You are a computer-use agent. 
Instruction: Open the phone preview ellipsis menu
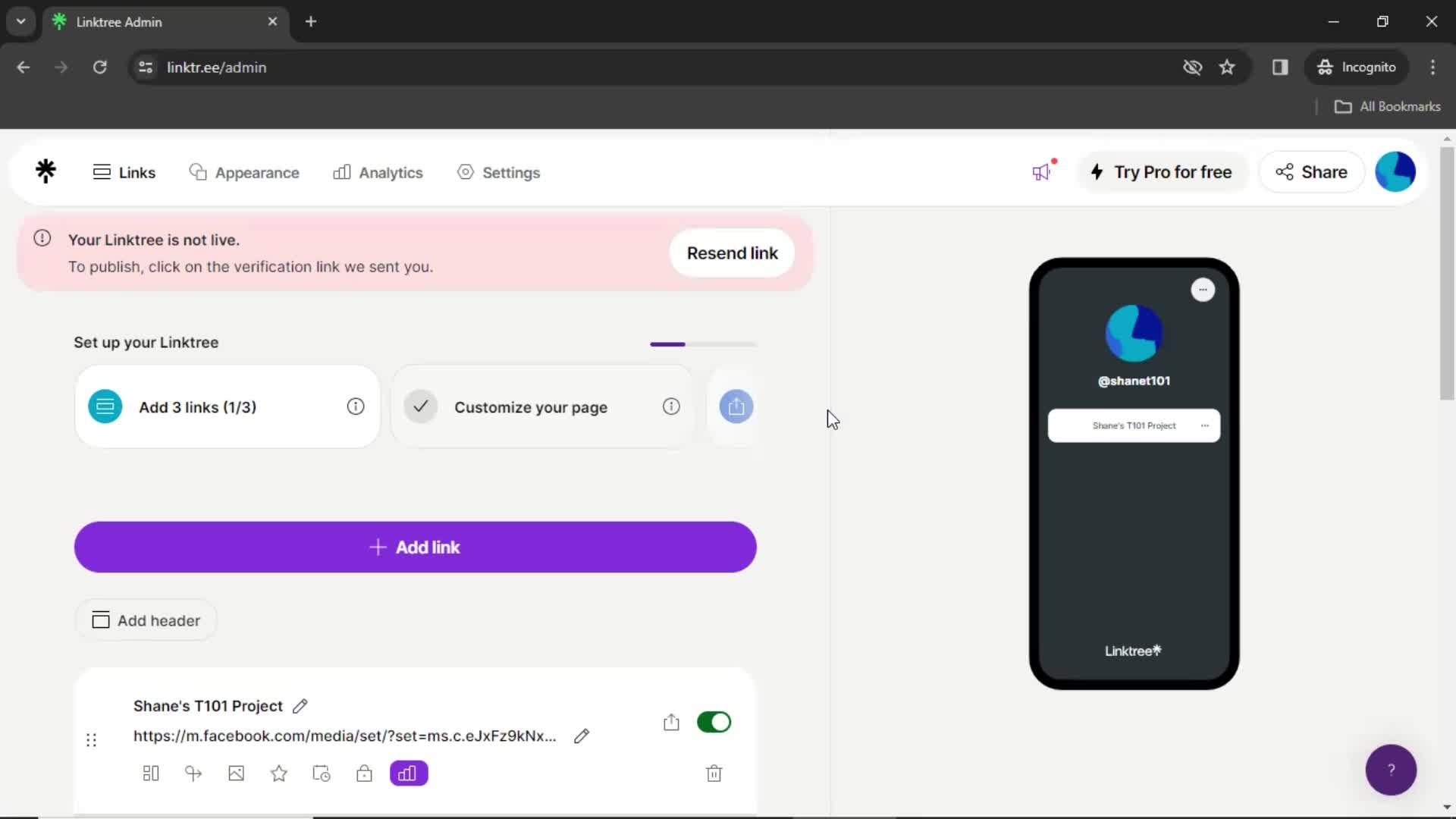1203,290
